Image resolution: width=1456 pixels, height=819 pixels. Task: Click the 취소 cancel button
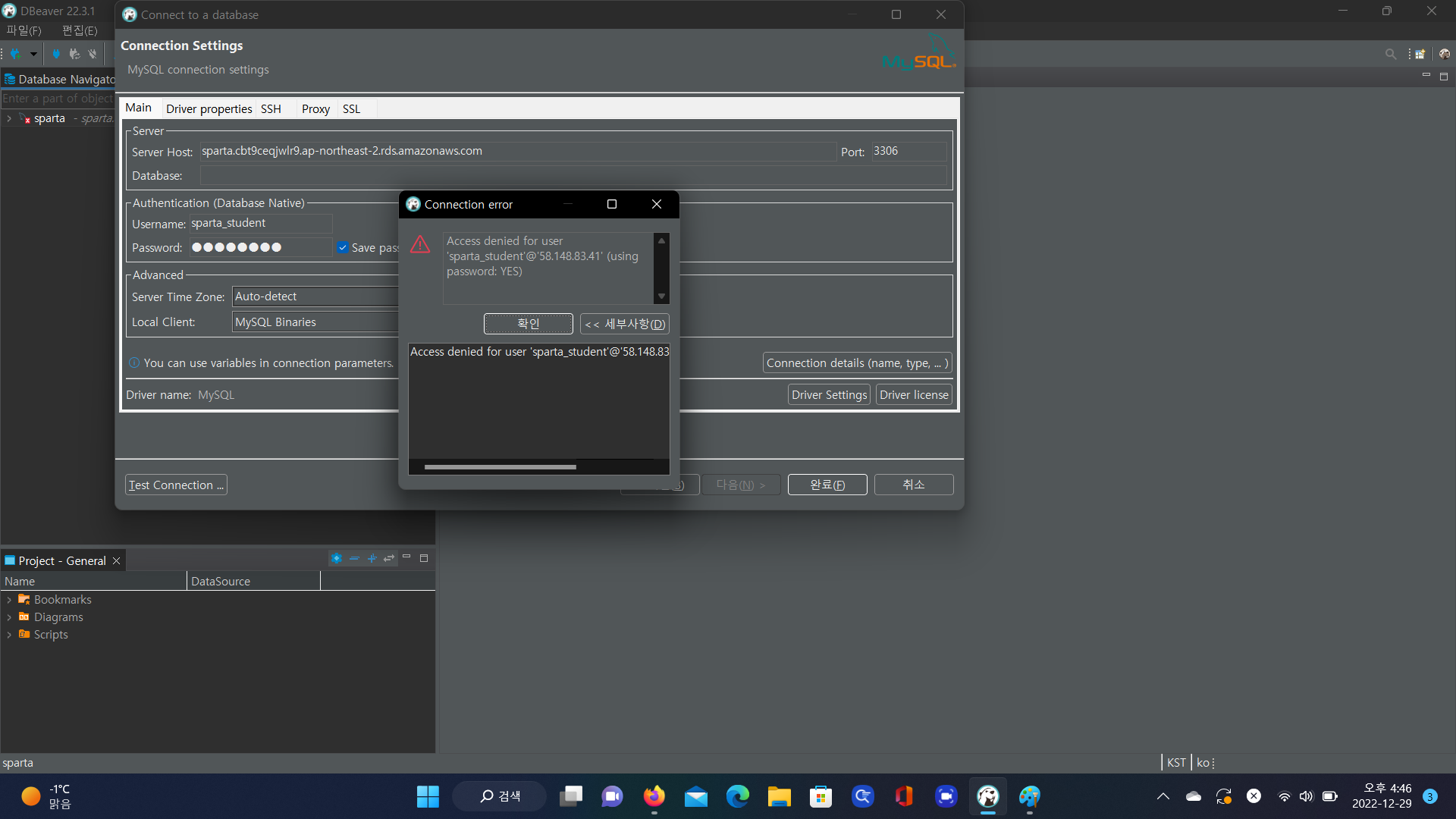tap(914, 485)
